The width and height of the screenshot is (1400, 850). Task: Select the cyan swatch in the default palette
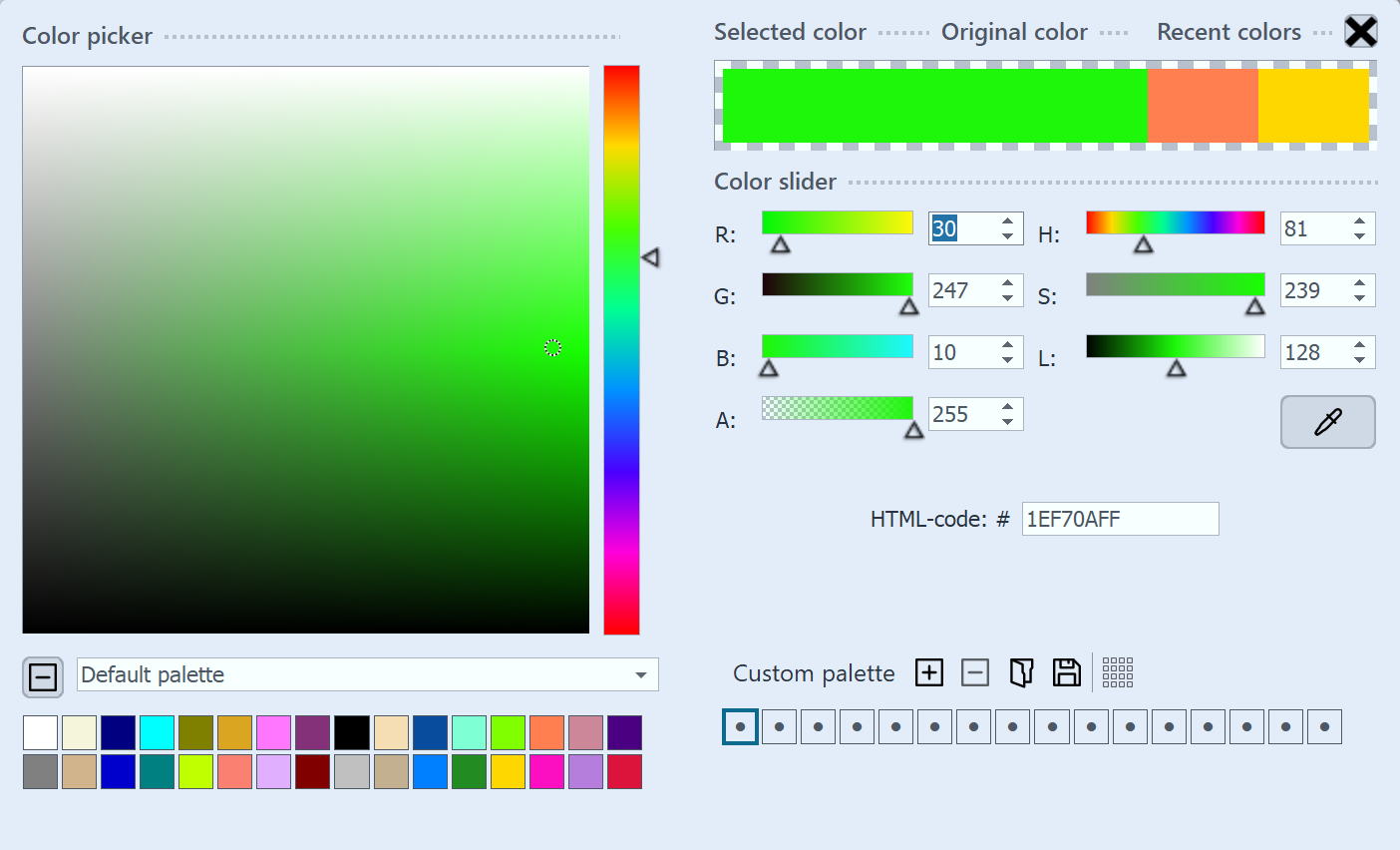(x=157, y=732)
